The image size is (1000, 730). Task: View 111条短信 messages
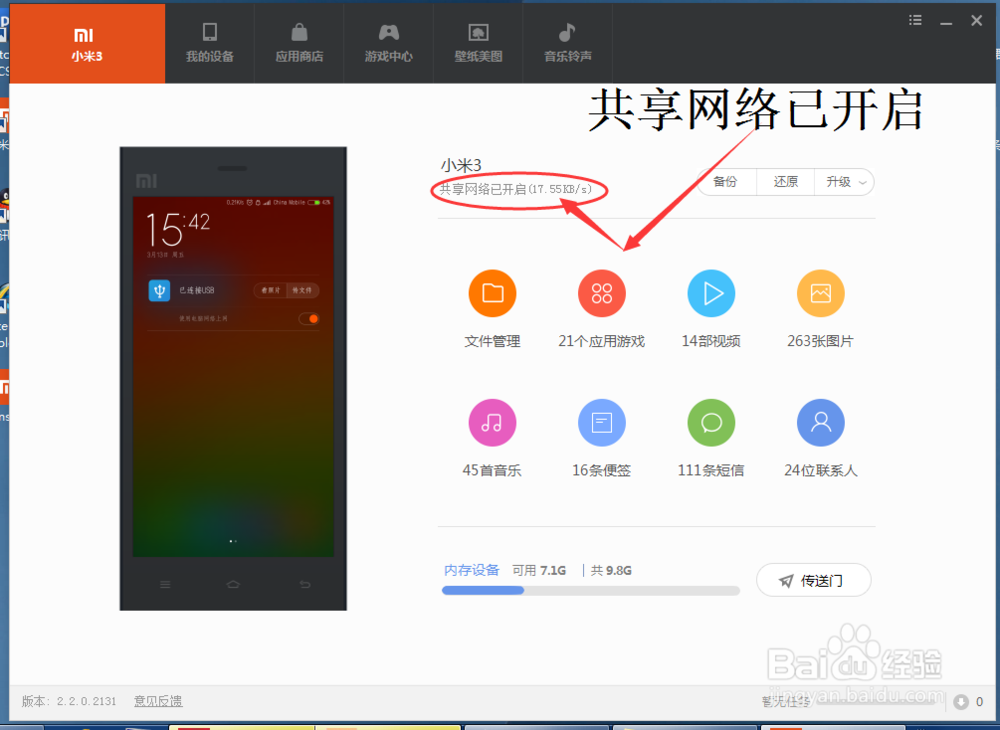(711, 422)
